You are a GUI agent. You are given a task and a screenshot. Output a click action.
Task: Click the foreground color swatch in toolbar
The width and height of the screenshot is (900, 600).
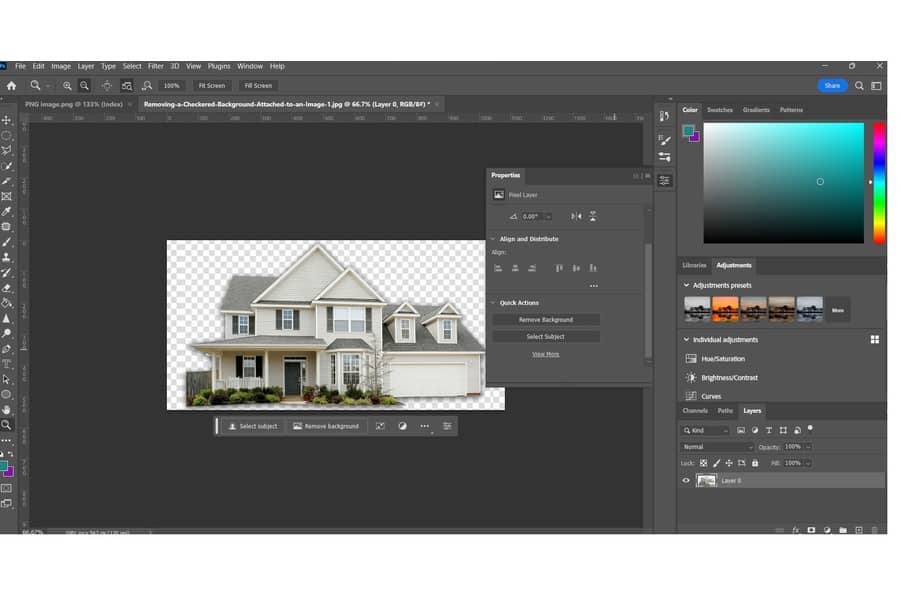(3, 466)
